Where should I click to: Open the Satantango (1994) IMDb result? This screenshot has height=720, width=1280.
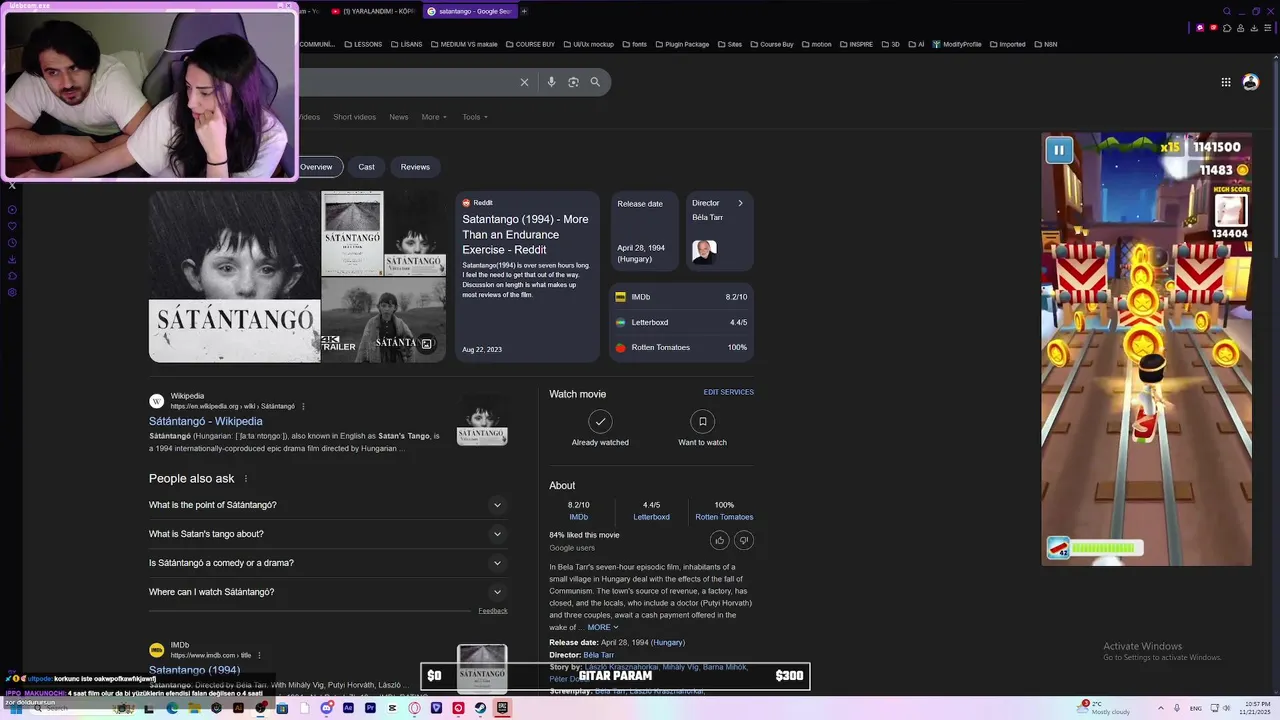[194, 669]
